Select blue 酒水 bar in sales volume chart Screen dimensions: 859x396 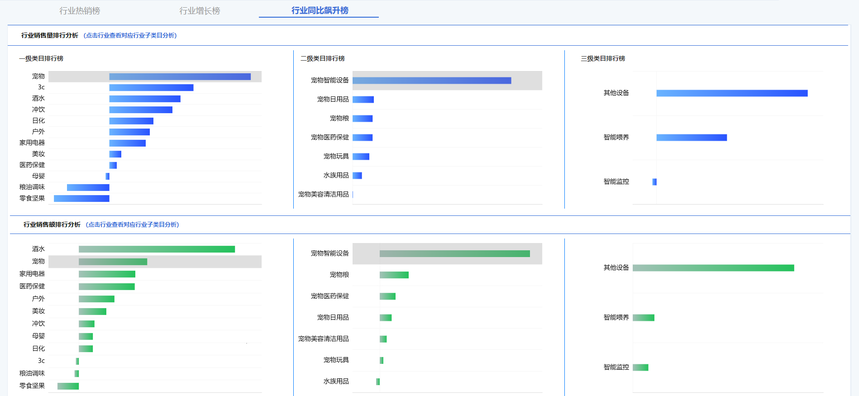pyautogui.click(x=145, y=99)
